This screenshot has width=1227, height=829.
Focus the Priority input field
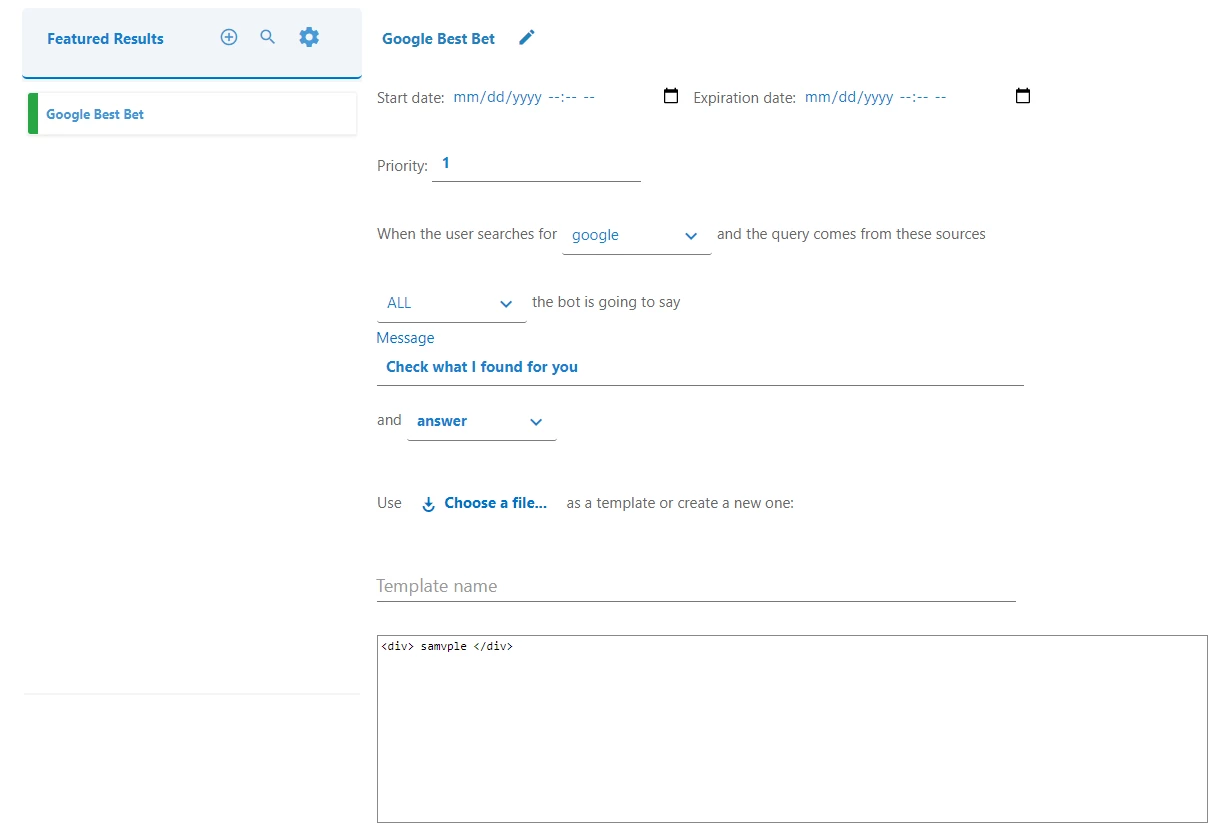pos(536,164)
